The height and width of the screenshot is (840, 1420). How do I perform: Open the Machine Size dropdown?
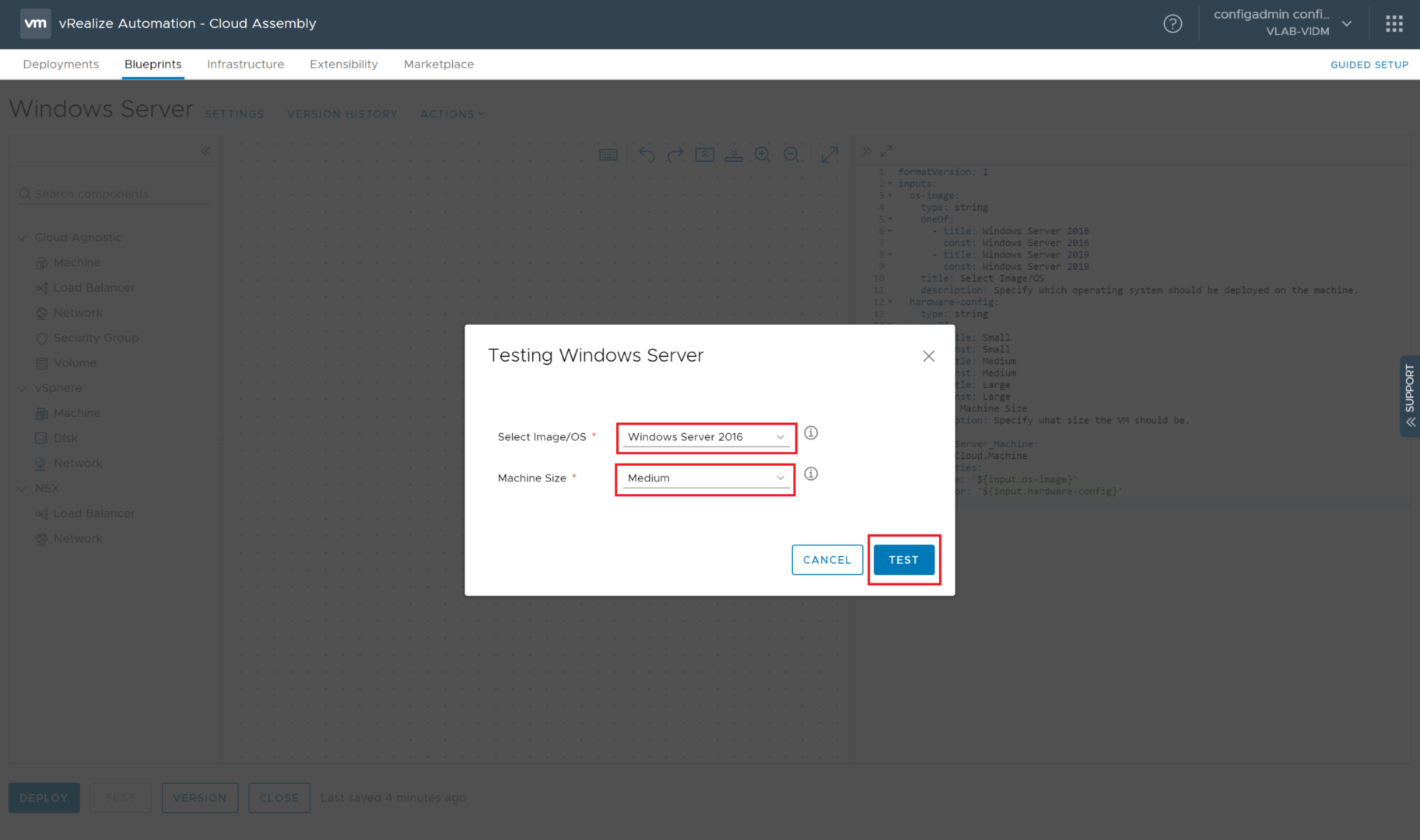pos(705,478)
